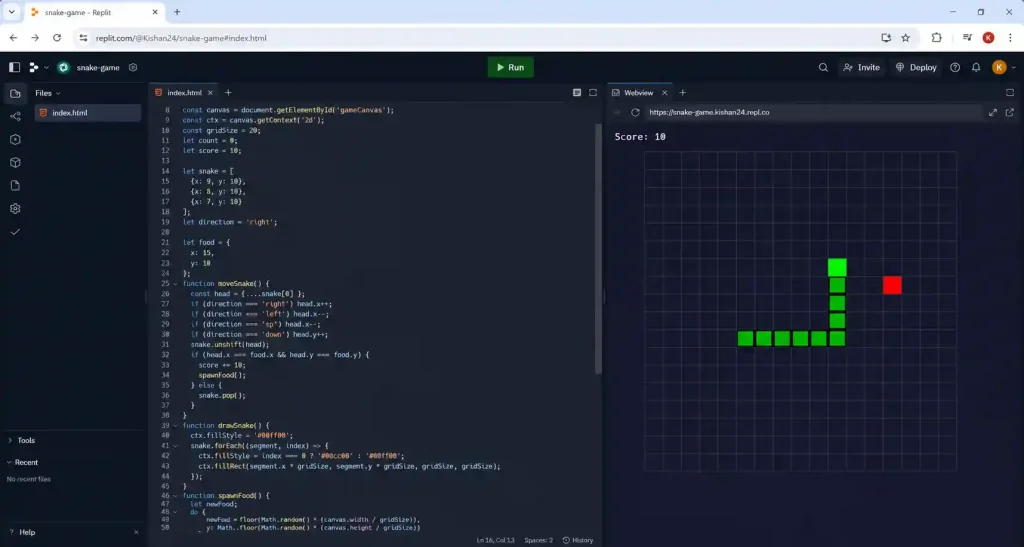Reload the Webview preview
1024x547 pixels.
pyautogui.click(x=635, y=112)
